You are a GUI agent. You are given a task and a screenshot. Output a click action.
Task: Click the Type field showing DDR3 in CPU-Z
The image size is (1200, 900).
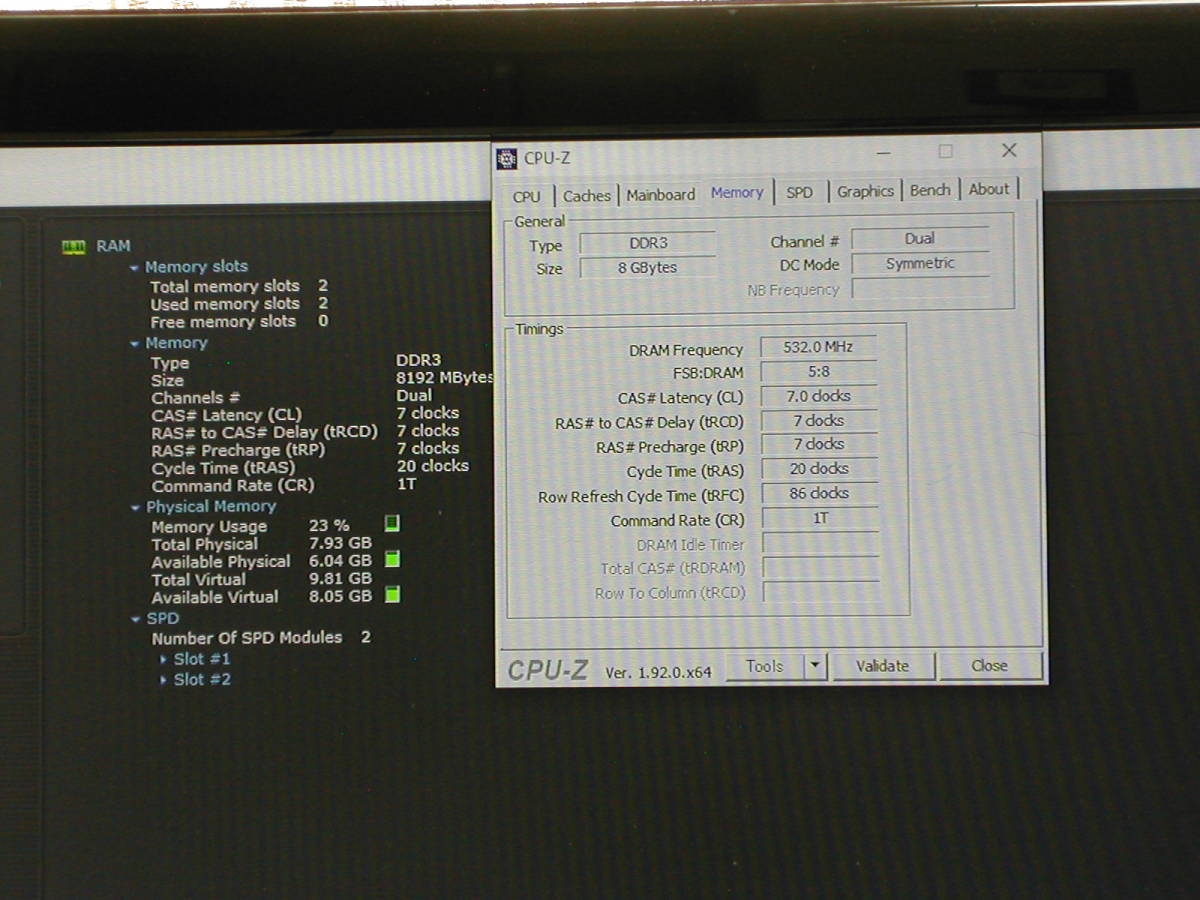tap(648, 243)
